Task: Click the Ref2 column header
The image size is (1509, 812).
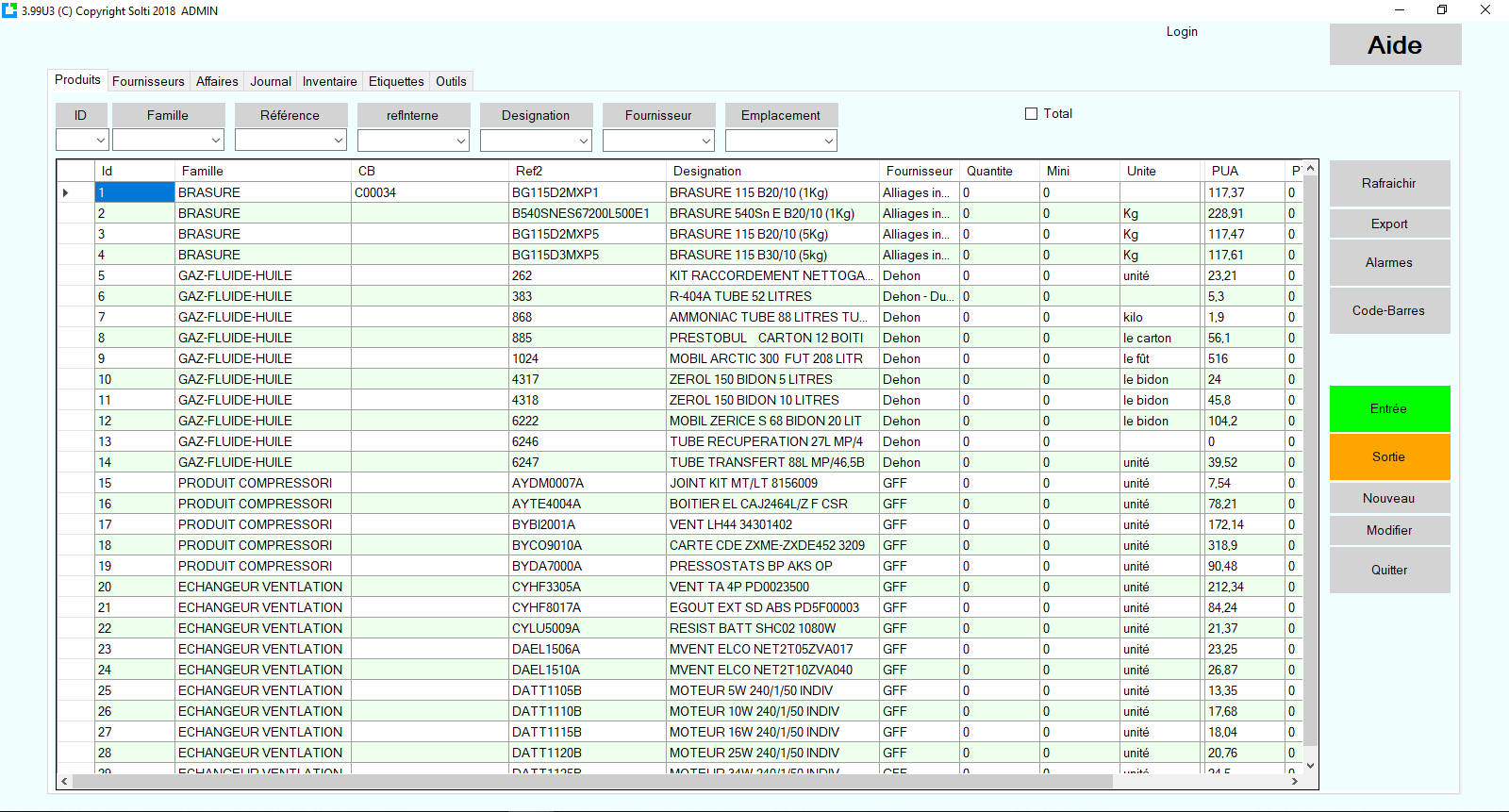Action: (x=588, y=171)
